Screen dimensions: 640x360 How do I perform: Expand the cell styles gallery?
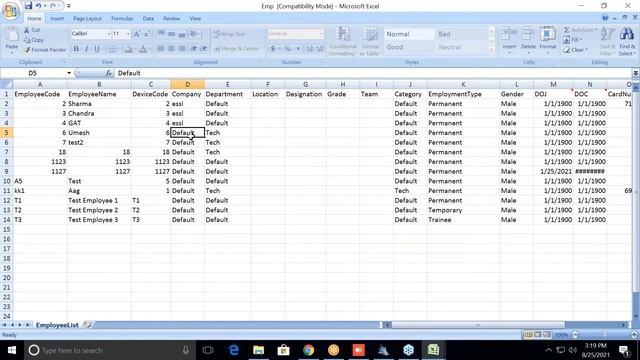coord(491,50)
